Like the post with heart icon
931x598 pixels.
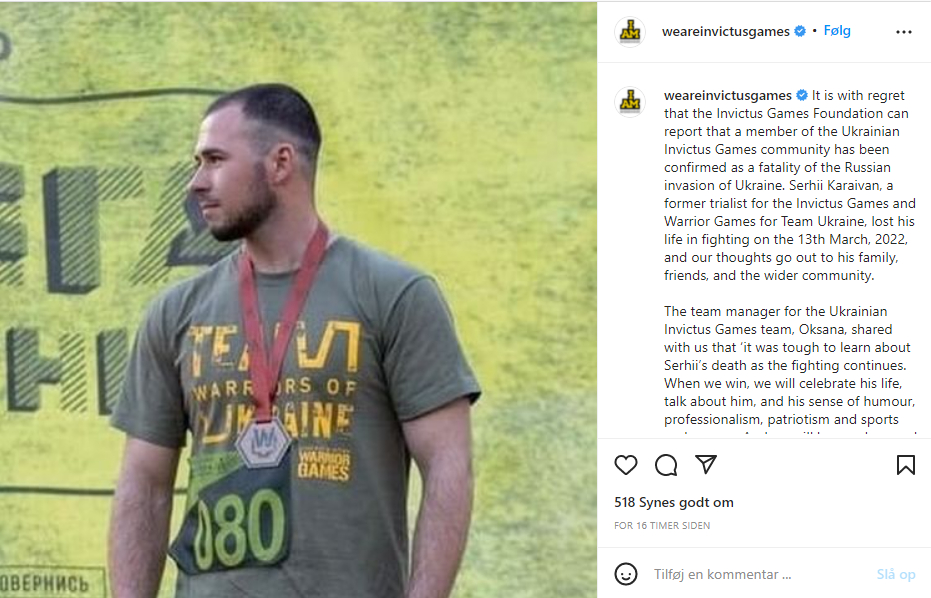pos(625,465)
